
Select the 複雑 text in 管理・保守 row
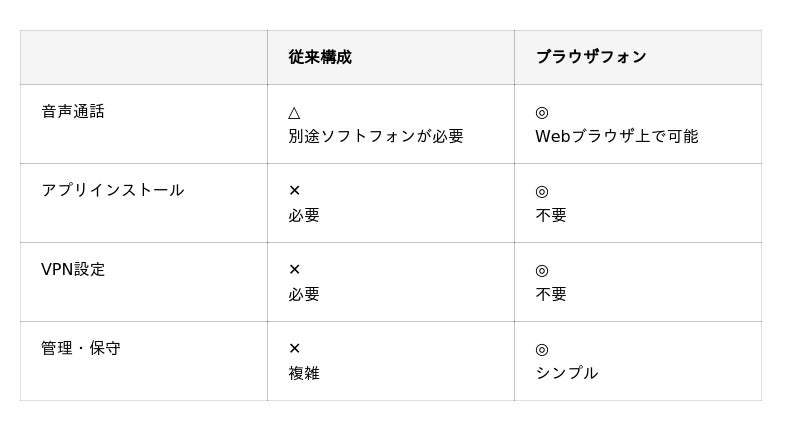click(304, 373)
